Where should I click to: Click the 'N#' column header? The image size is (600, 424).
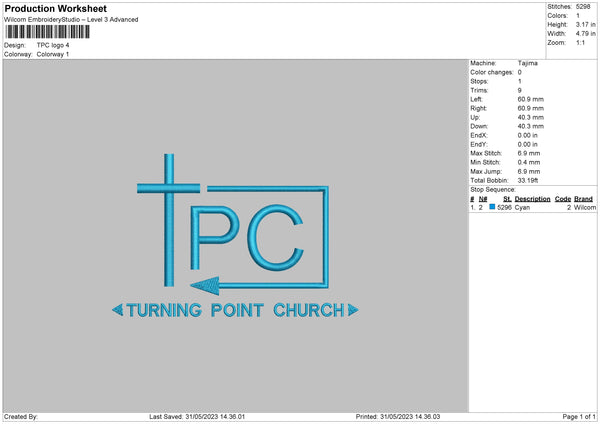(483, 199)
